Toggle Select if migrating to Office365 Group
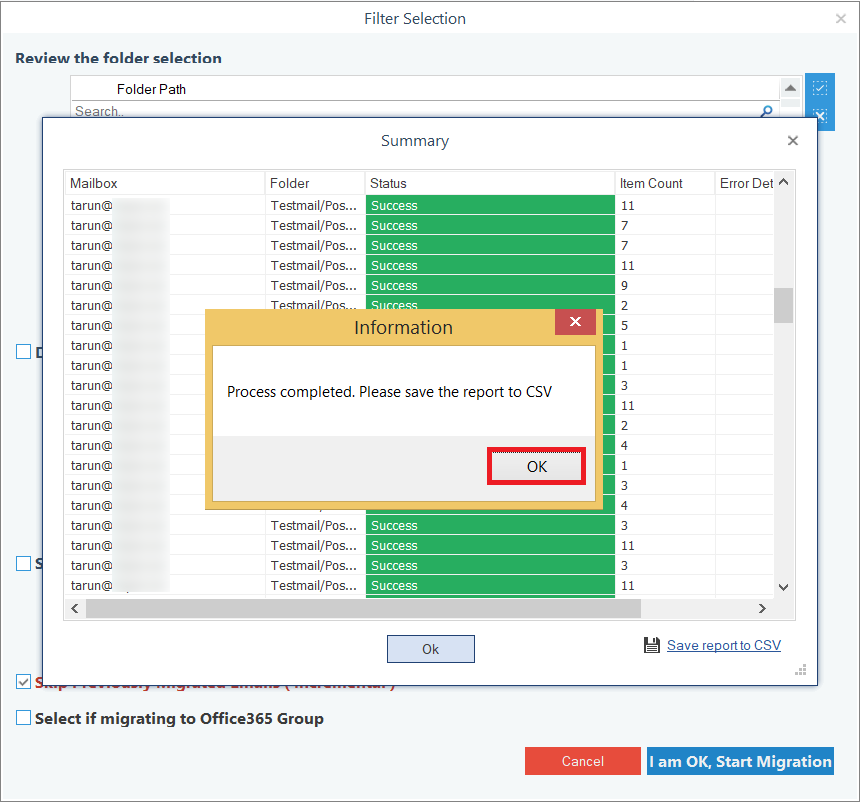This screenshot has width=860, height=802. 24,718
